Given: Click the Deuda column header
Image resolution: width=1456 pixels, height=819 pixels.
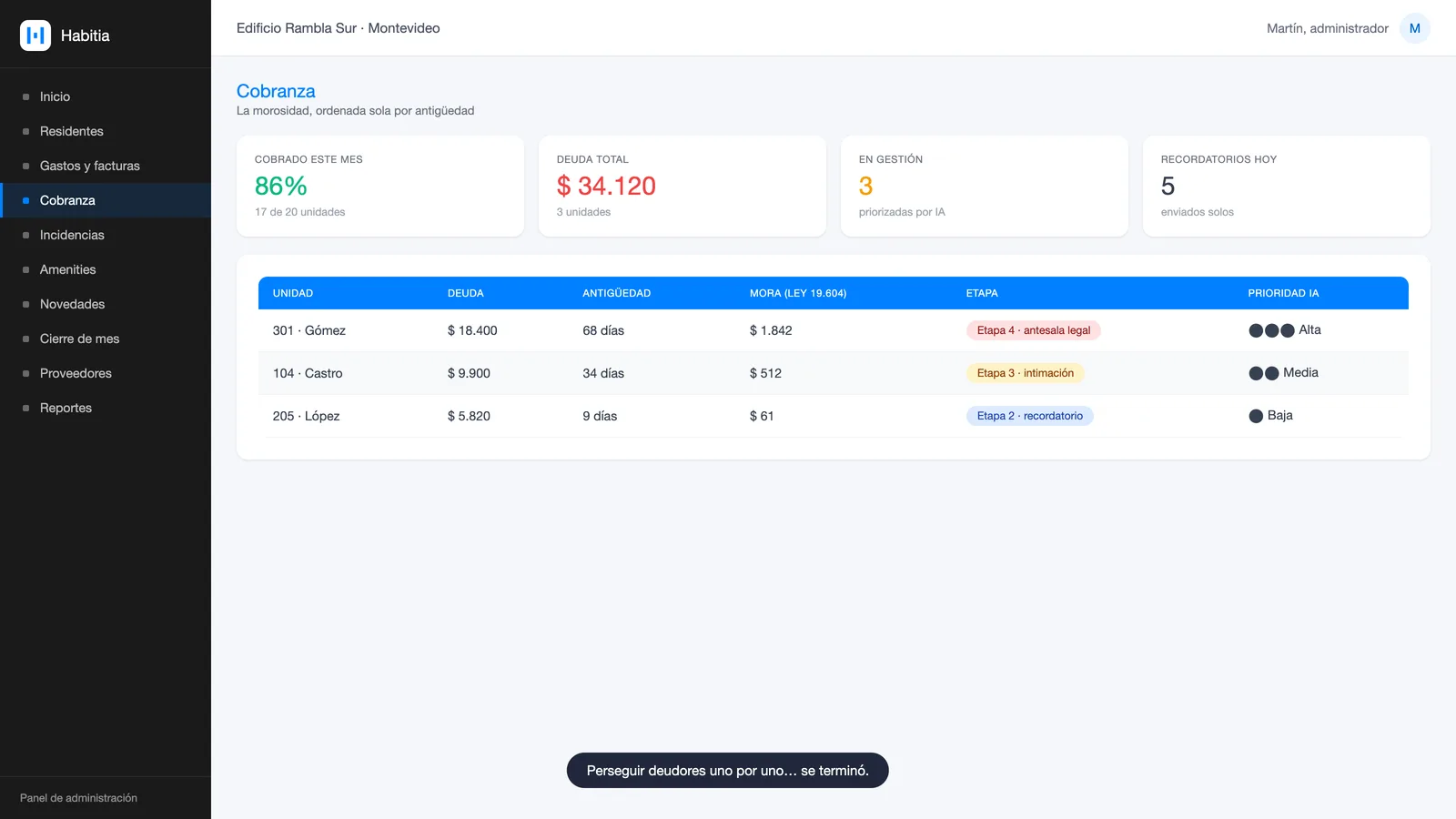Looking at the screenshot, I should click(465, 293).
